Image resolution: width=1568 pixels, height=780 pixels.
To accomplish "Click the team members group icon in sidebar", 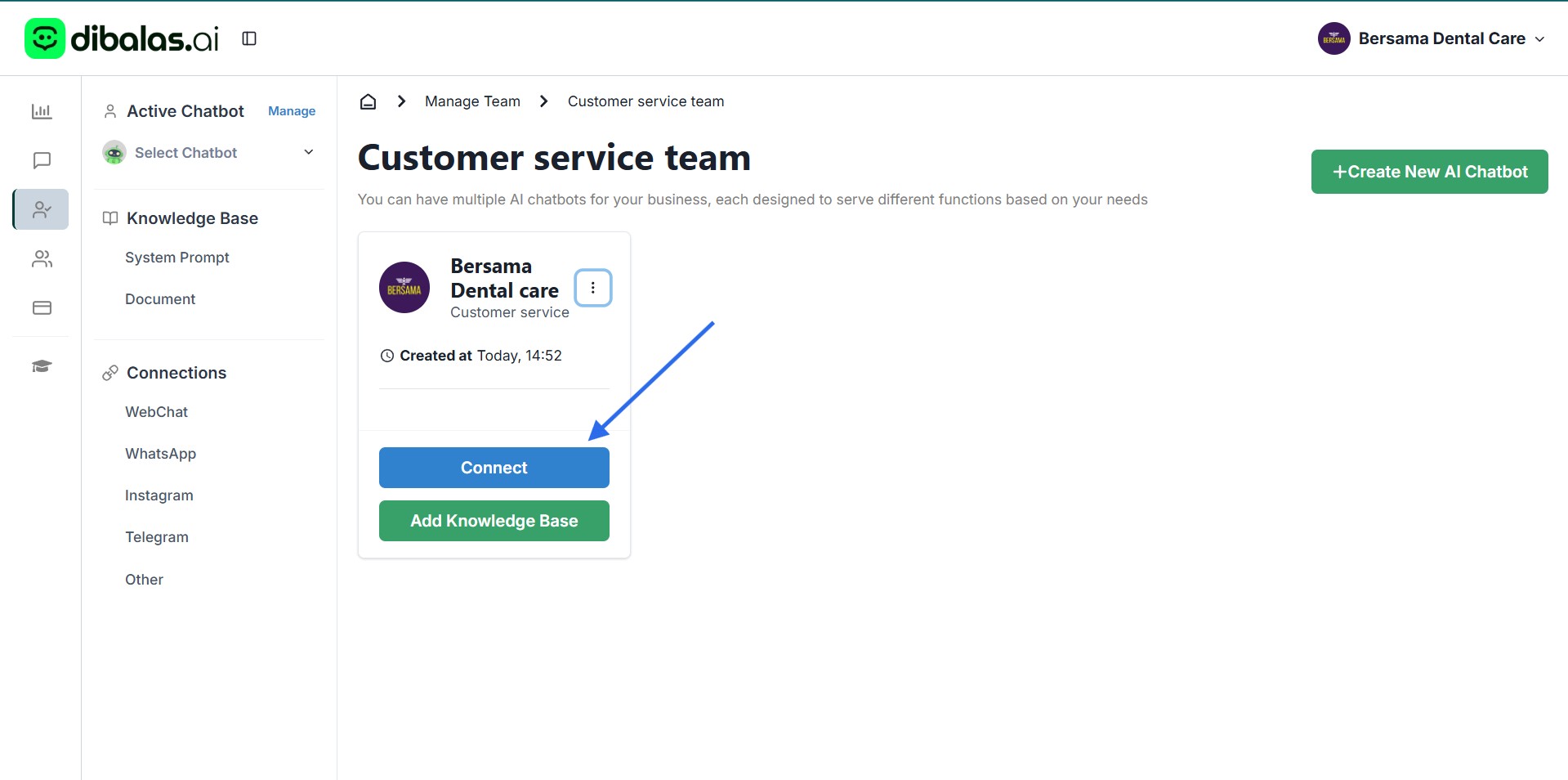I will pyautogui.click(x=42, y=259).
